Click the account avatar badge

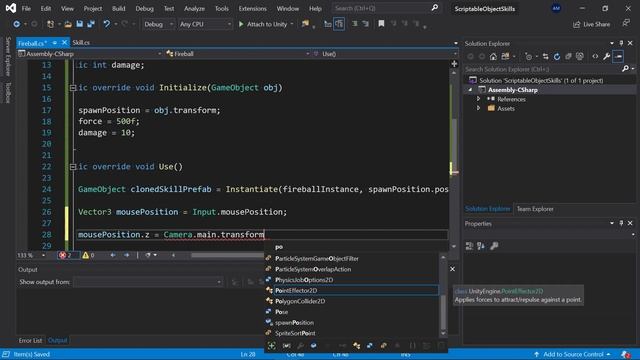click(556, 8)
